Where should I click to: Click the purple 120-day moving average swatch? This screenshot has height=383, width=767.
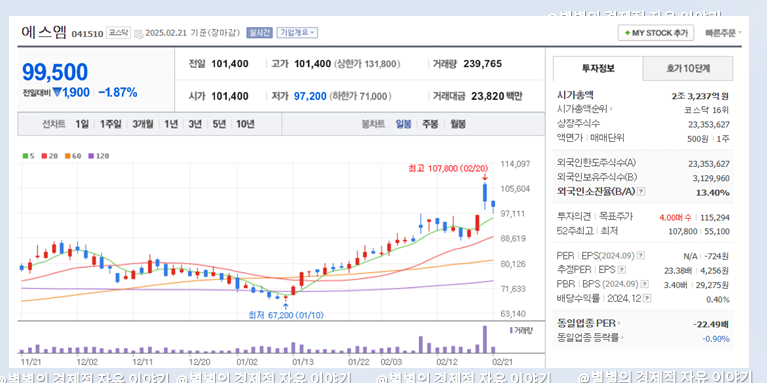tap(91, 156)
